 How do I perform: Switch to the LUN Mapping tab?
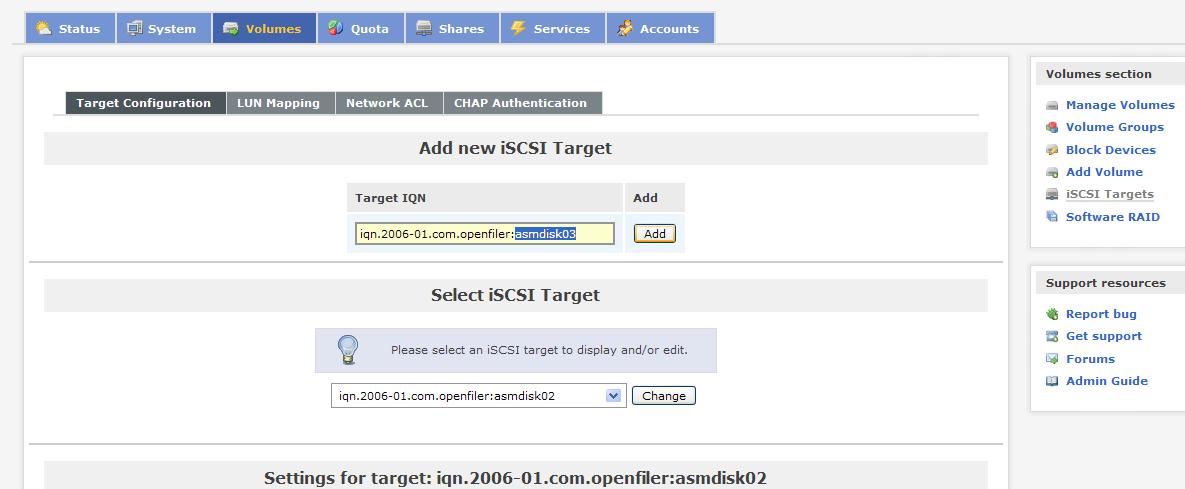tap(279, 103)
